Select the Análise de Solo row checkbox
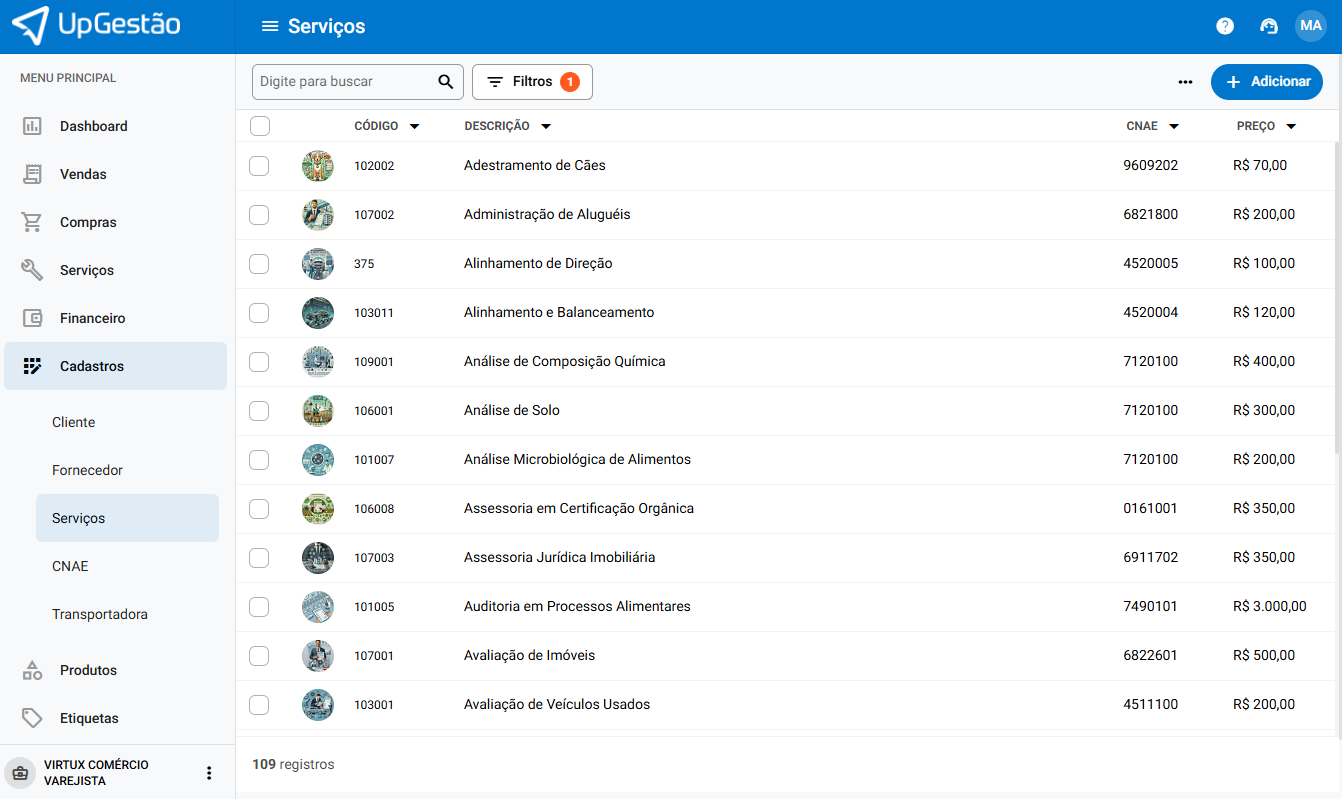The height and width of the screenshot is (799, 1342). click(x=259, y=411)
